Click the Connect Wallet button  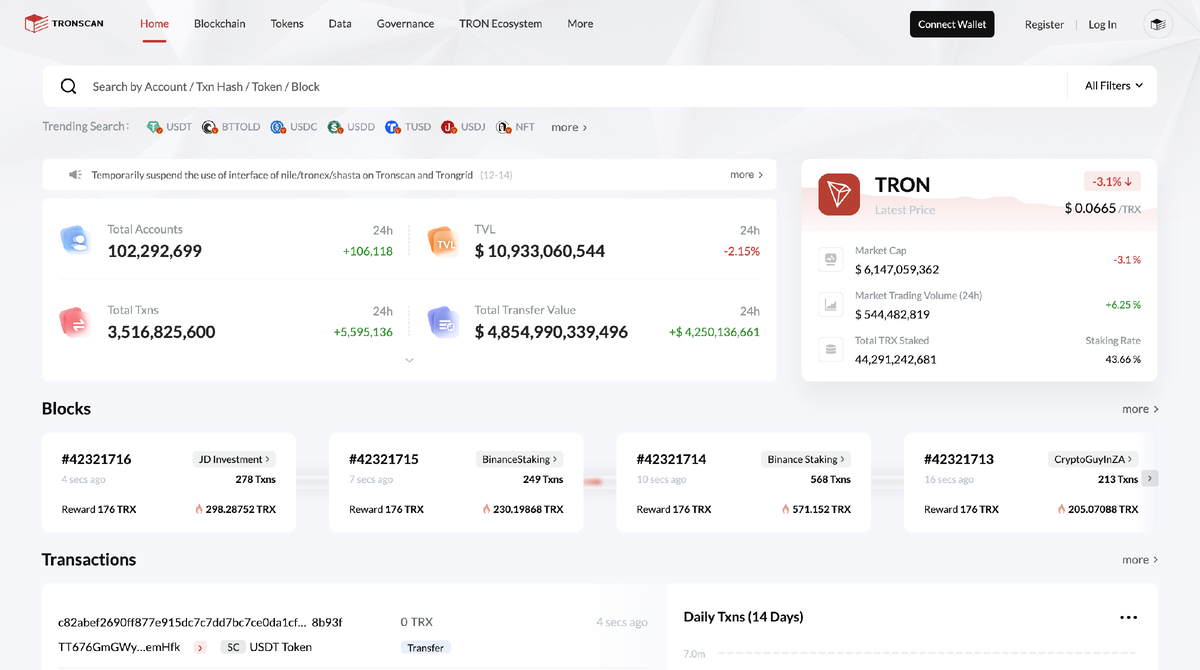point(952,24)
